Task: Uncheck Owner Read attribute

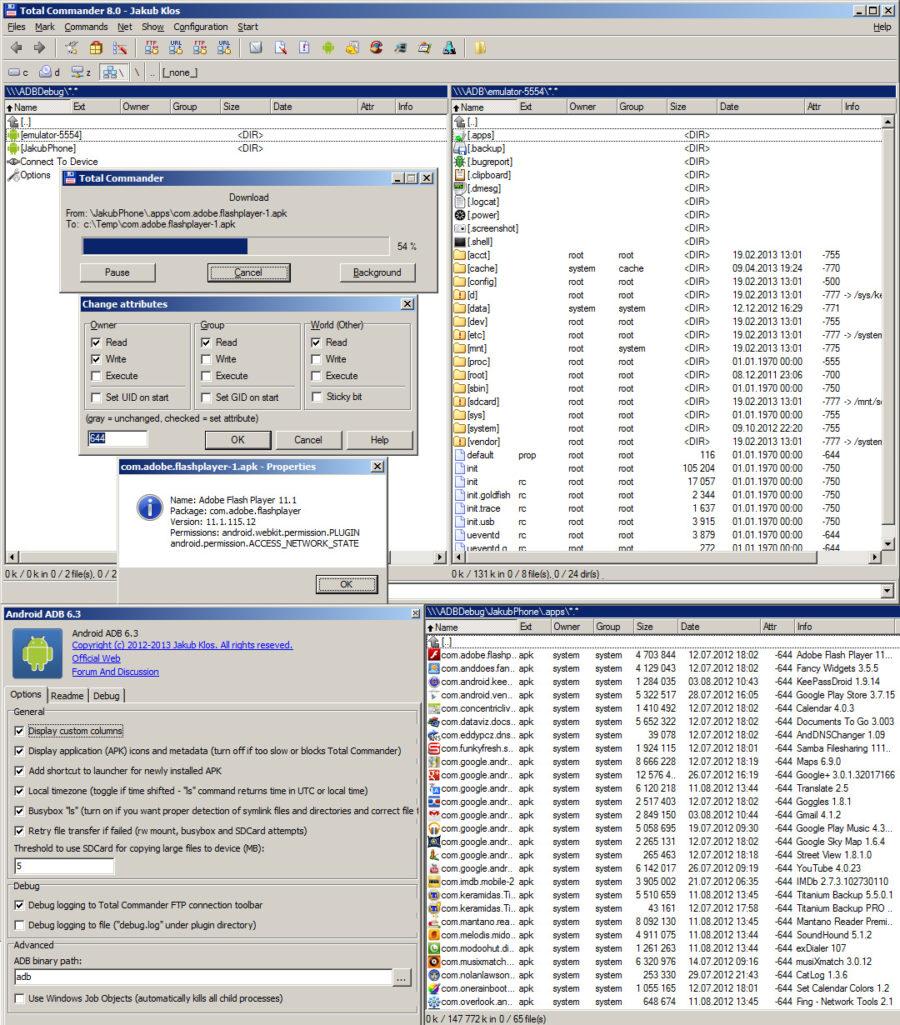Action: click(96, 342)
